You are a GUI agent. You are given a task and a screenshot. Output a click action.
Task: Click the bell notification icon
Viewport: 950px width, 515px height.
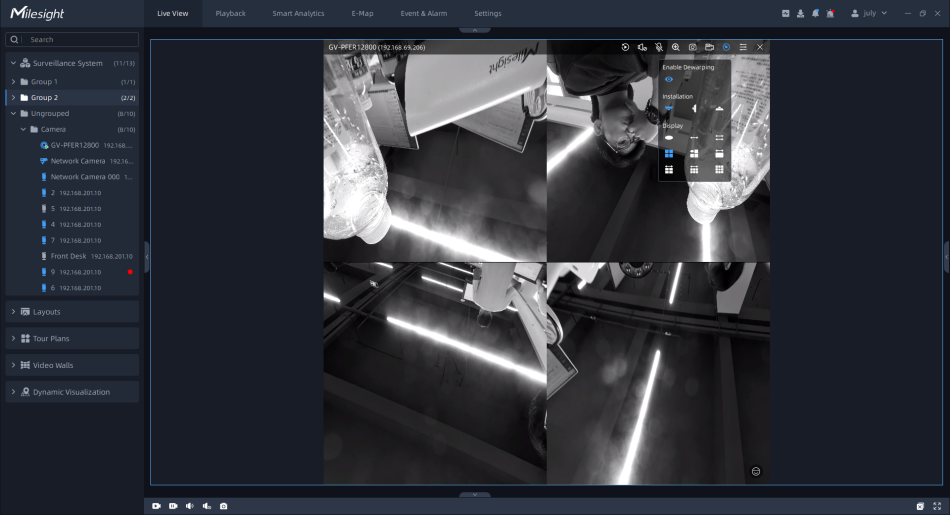(815, 13)
